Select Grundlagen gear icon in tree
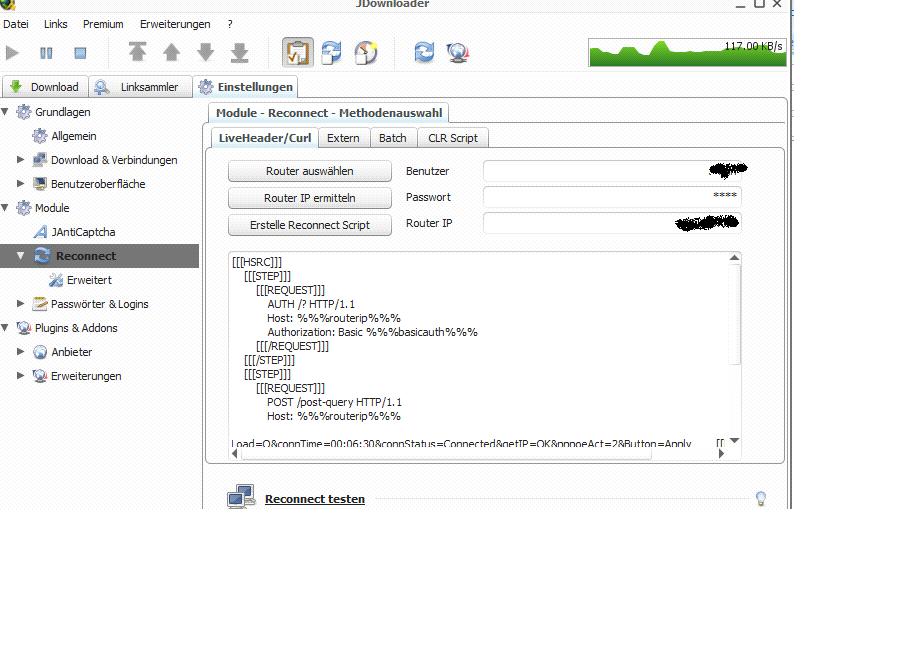923x646 pixels. coord(24,112)
